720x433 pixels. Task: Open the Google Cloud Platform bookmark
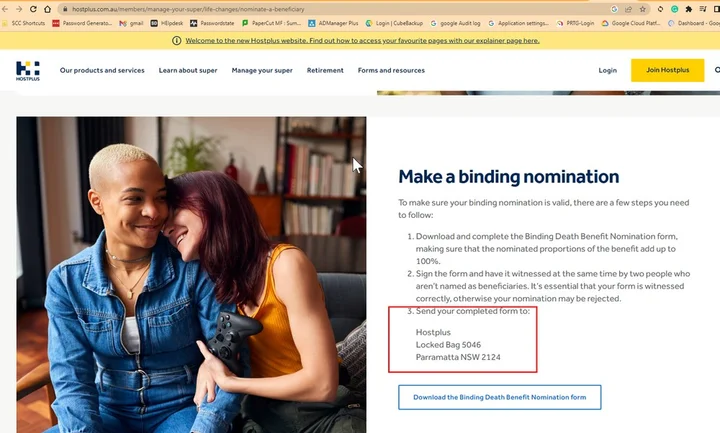631,23
